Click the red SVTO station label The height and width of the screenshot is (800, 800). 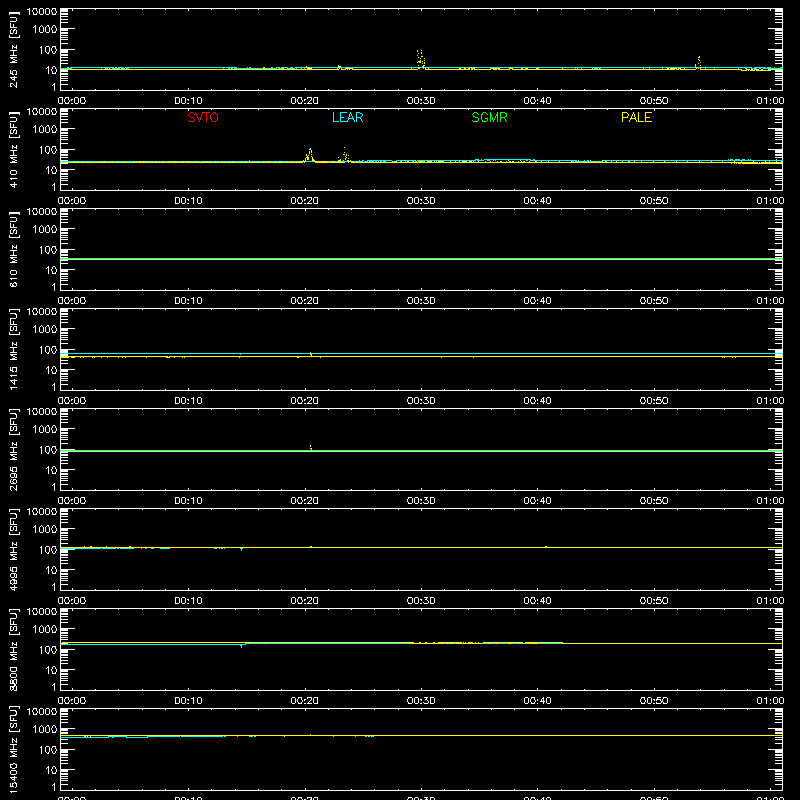point(203,117)
